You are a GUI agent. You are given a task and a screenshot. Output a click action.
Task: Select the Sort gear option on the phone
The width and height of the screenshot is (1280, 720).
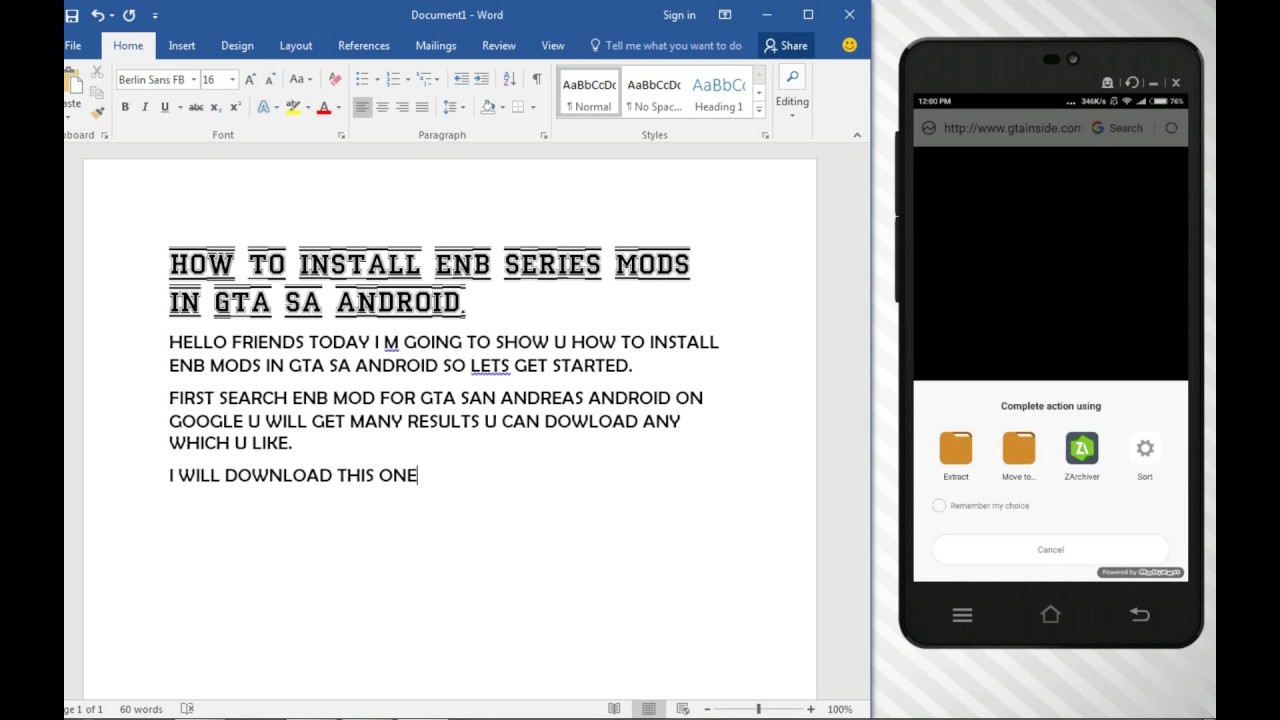(x=1145, y=448)
